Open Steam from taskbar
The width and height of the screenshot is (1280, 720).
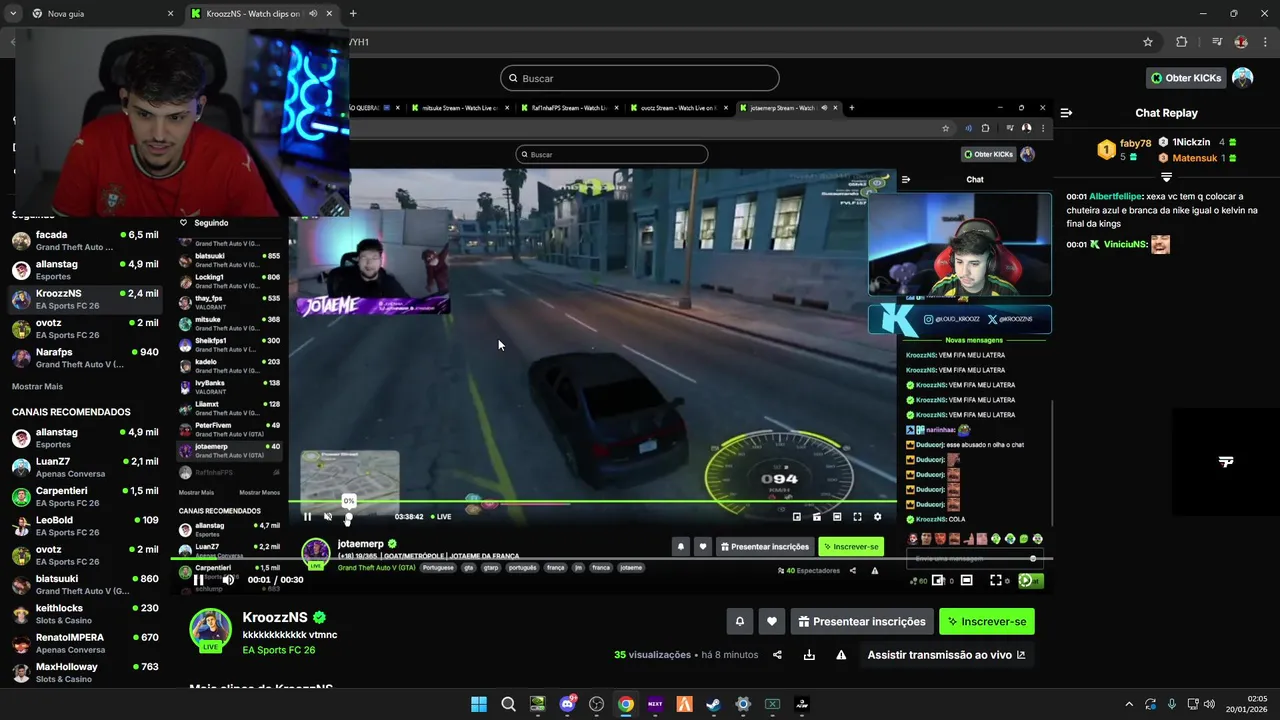pos(713,704)
